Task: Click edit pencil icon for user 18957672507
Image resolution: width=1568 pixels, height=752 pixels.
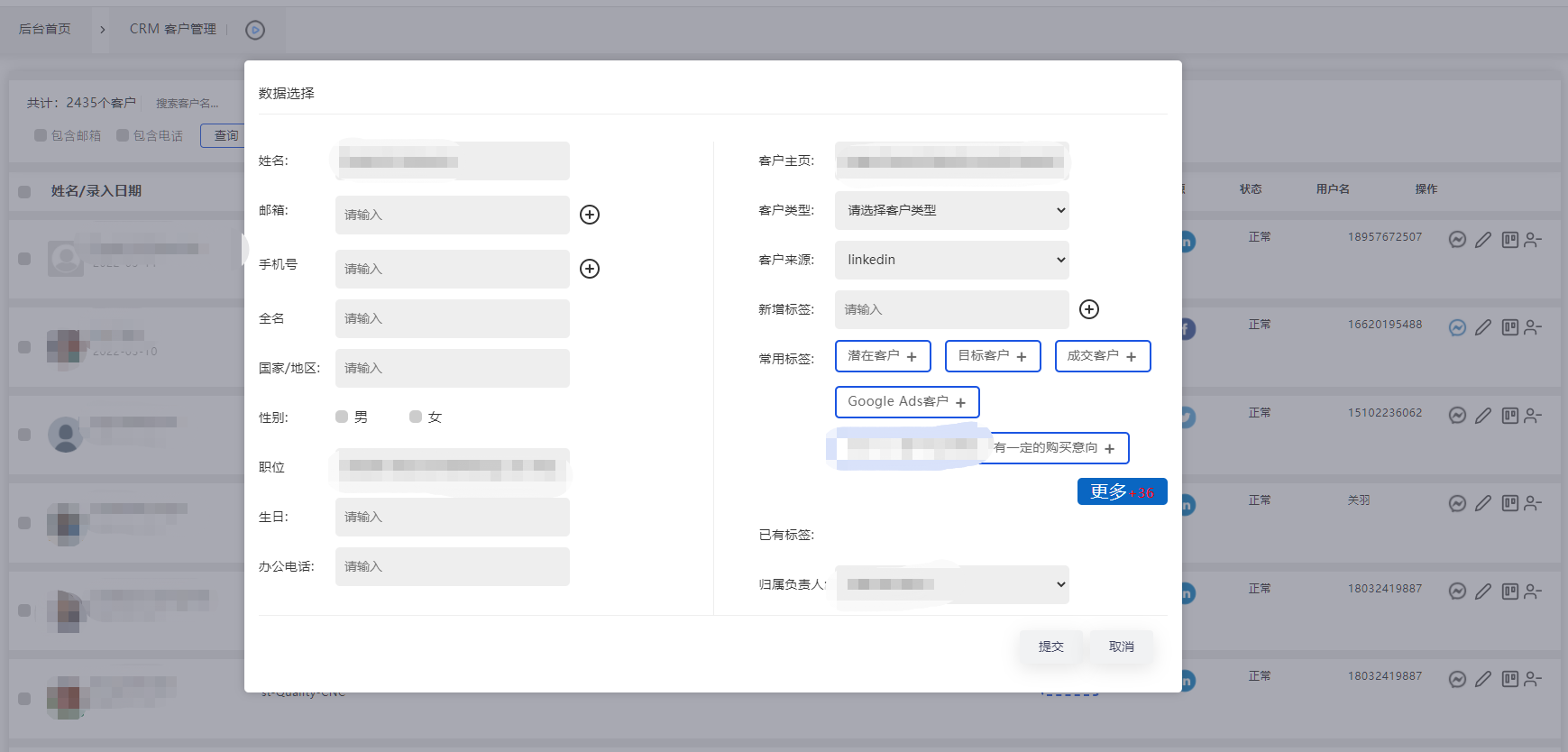Action: pos(1483,240)
